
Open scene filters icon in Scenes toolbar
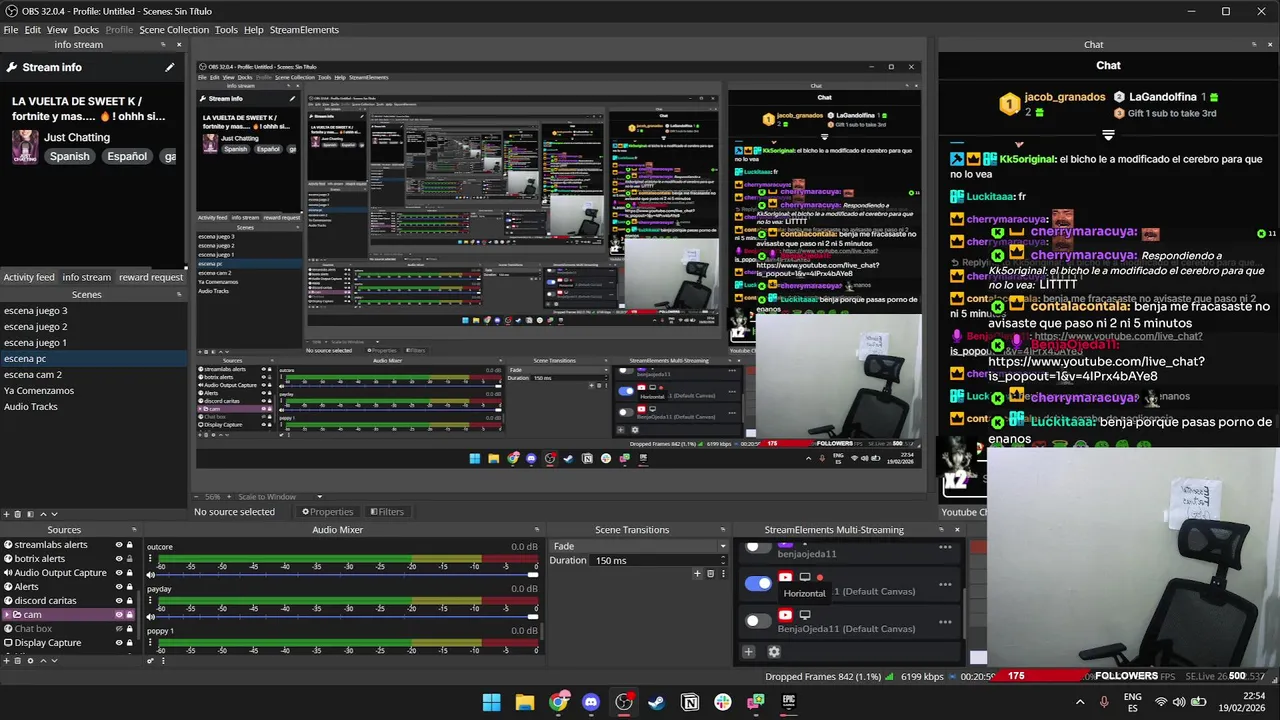coord(30,514)
